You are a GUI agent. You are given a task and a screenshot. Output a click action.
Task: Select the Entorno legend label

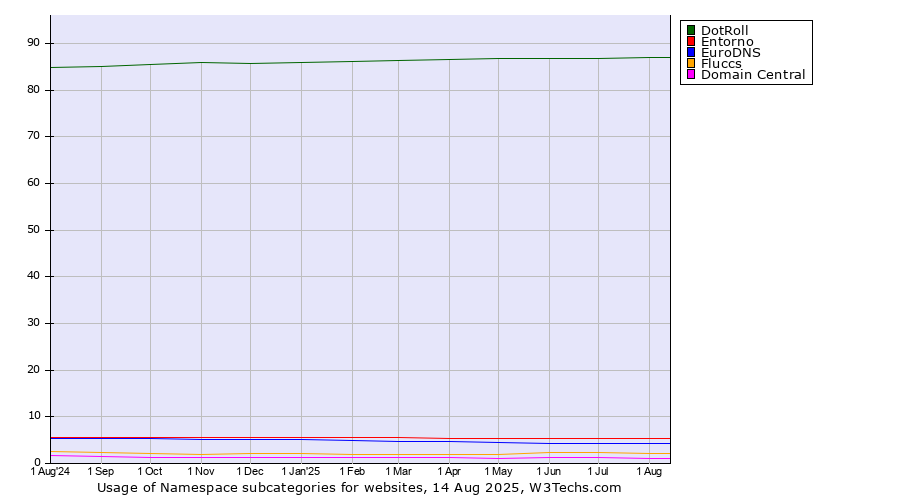coord(727,41)
